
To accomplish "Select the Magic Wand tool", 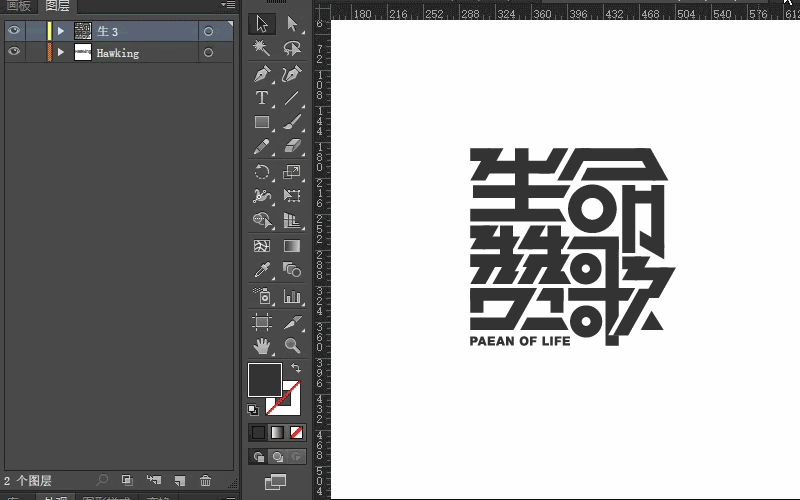I will [262, 48].
